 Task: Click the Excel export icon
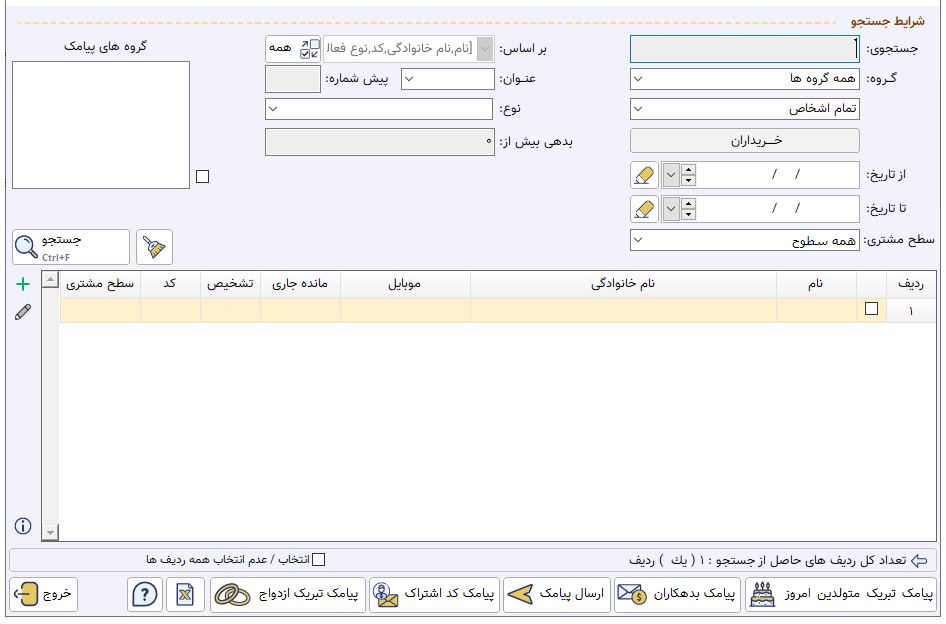[184, 595]
